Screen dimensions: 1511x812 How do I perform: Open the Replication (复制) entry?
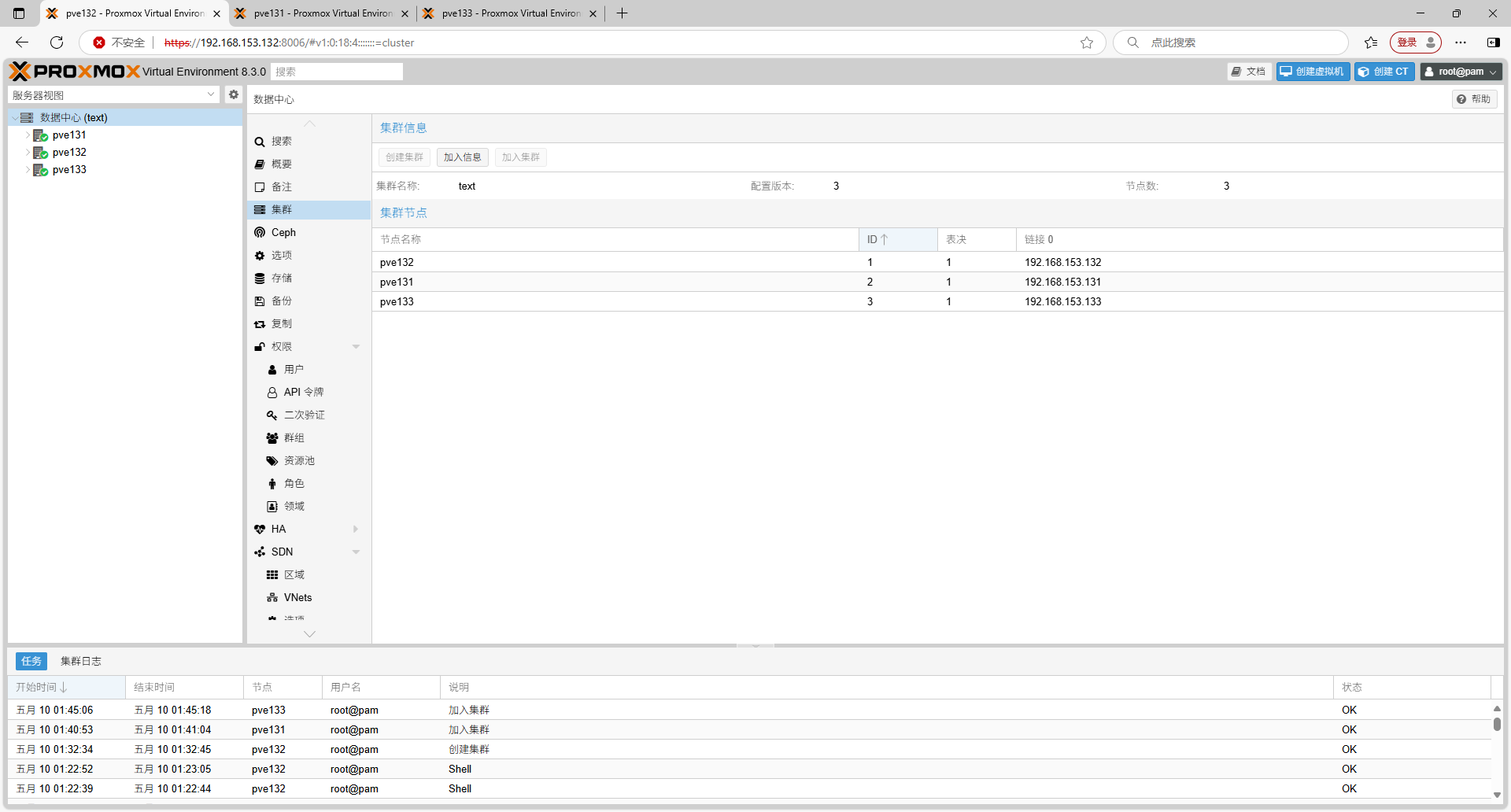[308, 323]
